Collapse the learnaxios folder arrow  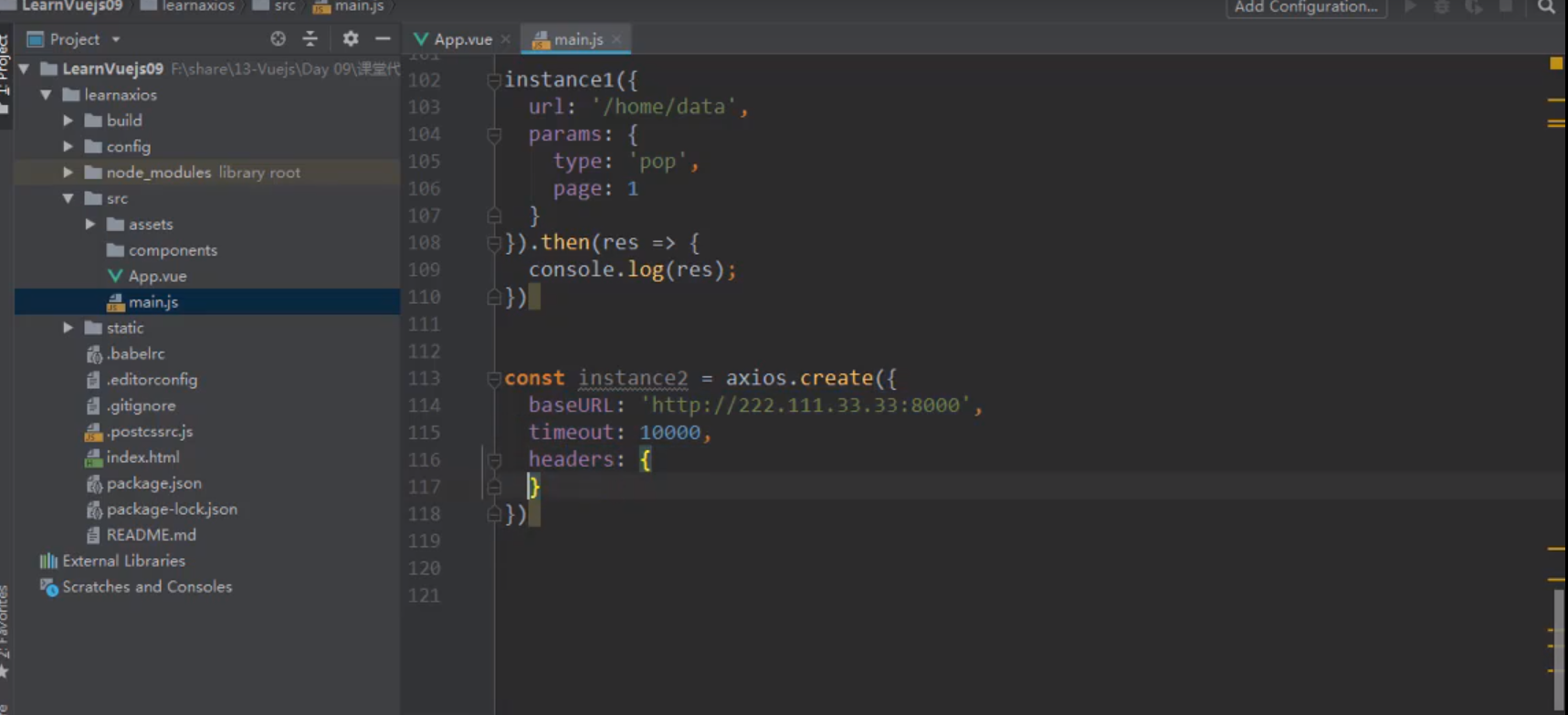(46, 95)
